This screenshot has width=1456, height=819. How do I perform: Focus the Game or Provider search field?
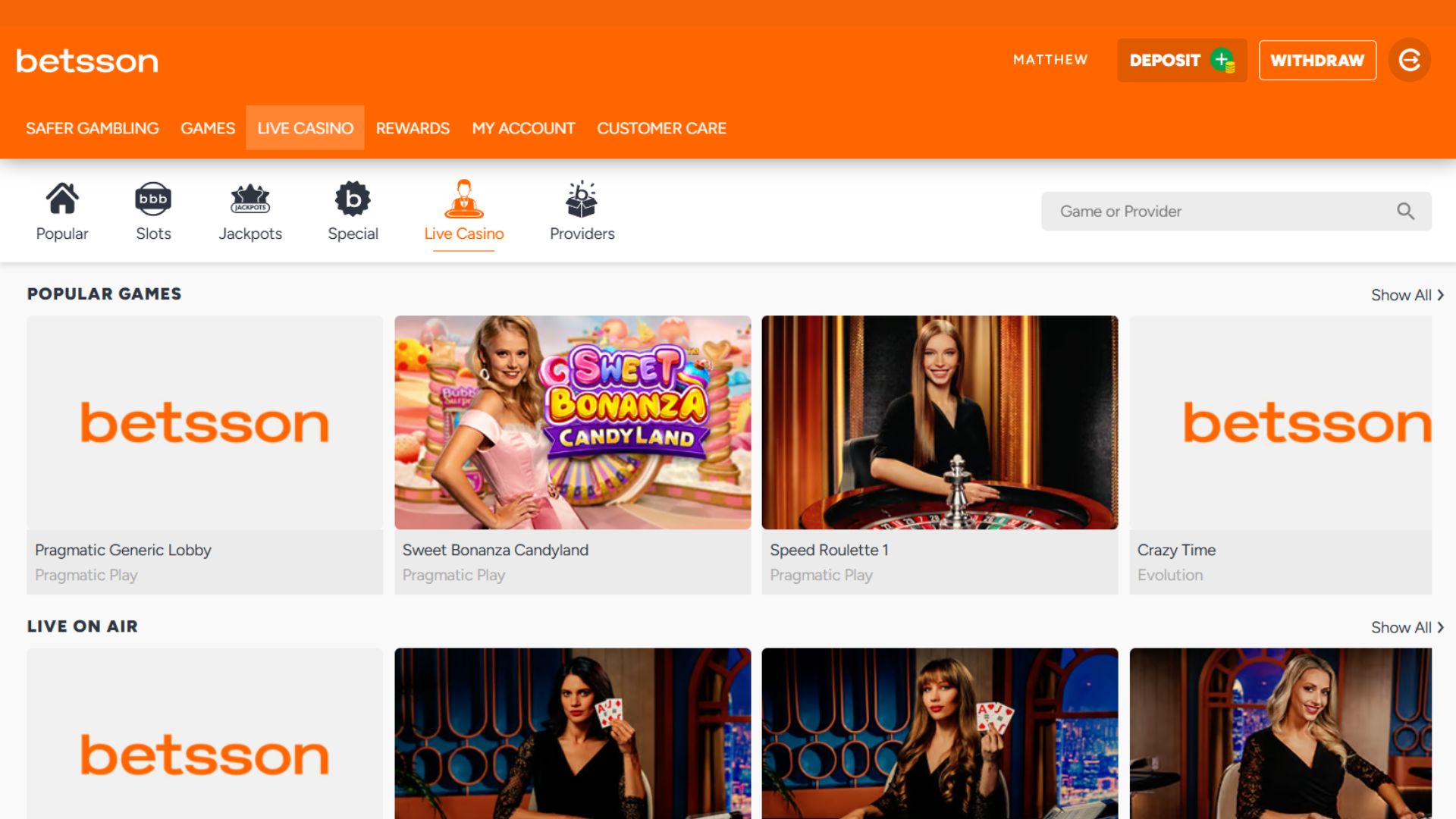[x=1236, y=212]
